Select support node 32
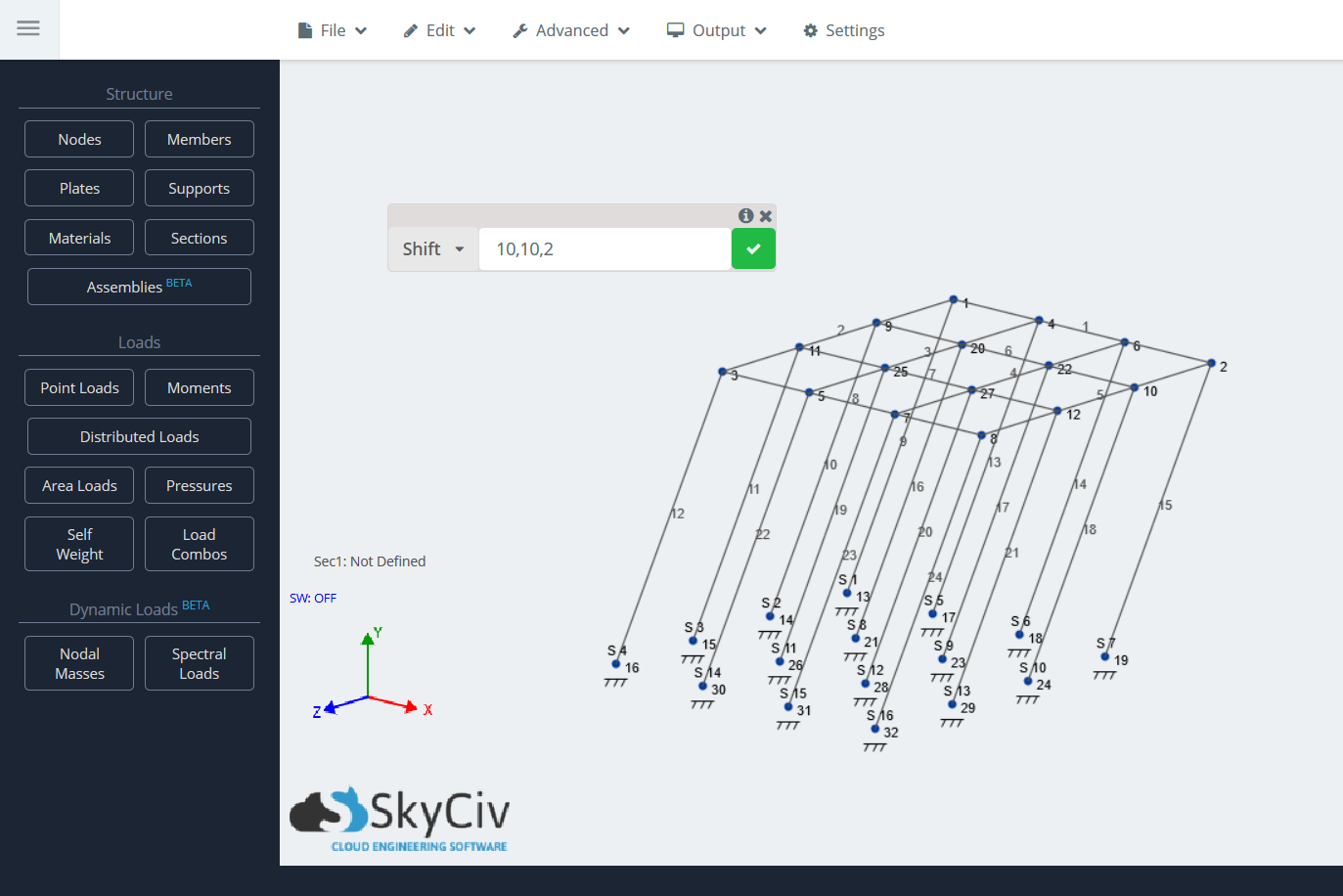Viewport: 1343px width, 896px height. coord(875,729)
